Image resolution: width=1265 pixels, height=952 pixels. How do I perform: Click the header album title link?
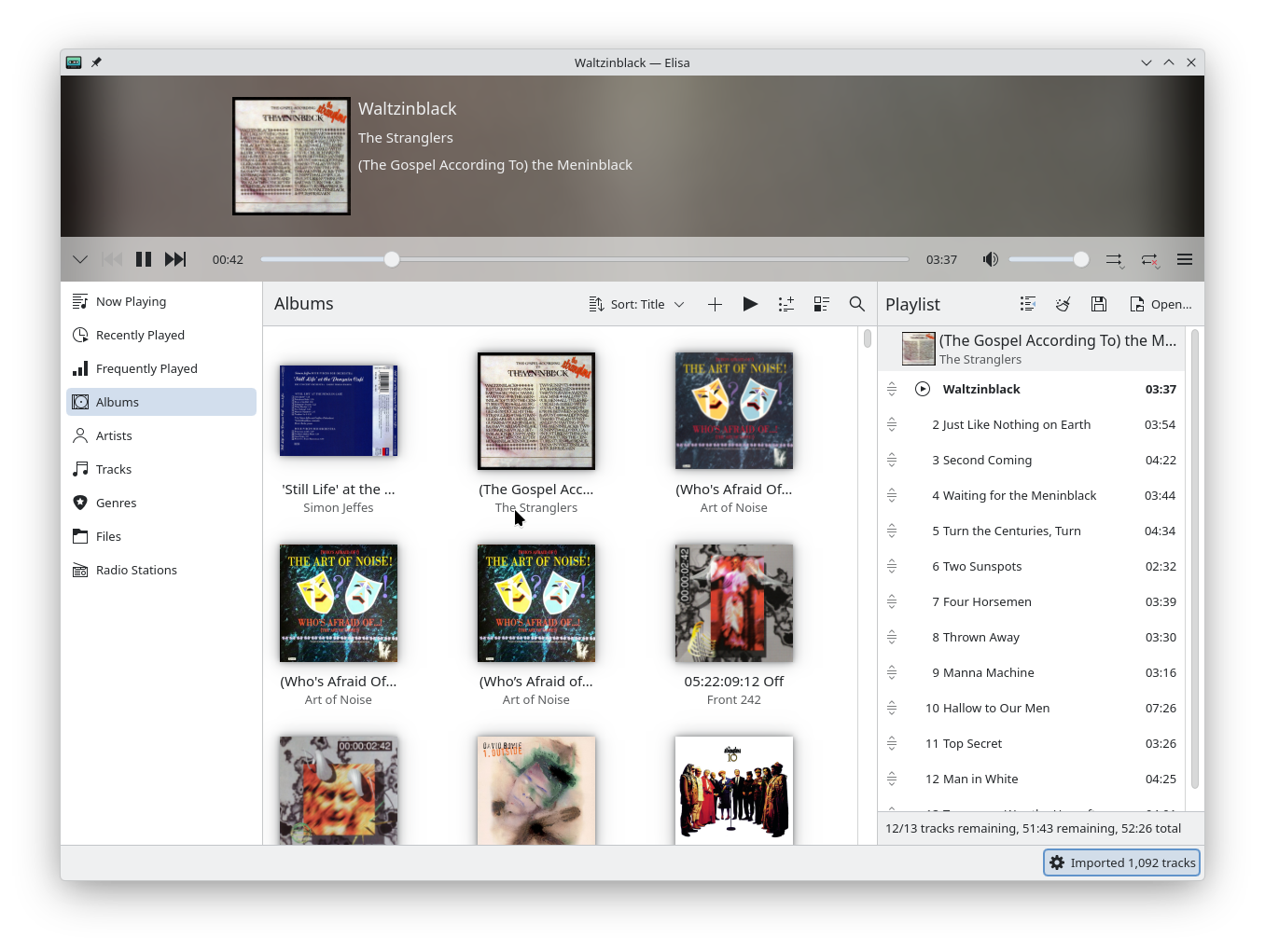(495, 164)
